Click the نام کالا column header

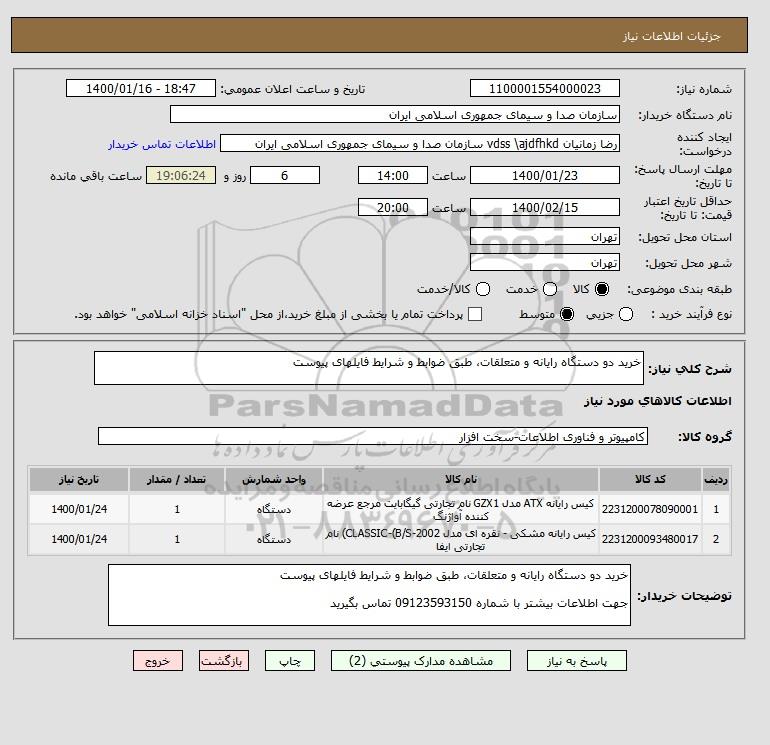tap(461, 479)
